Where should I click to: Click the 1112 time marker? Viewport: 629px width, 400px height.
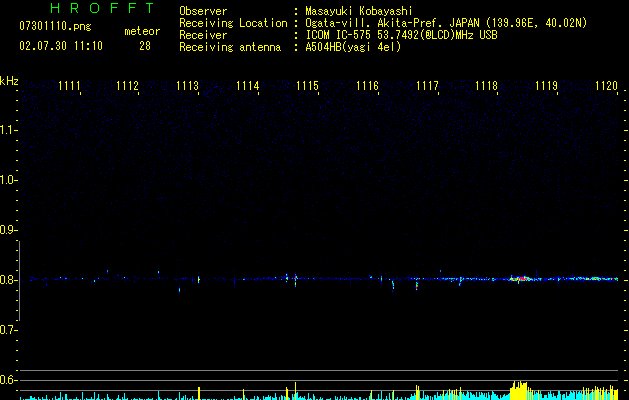[x=127, y=86]
